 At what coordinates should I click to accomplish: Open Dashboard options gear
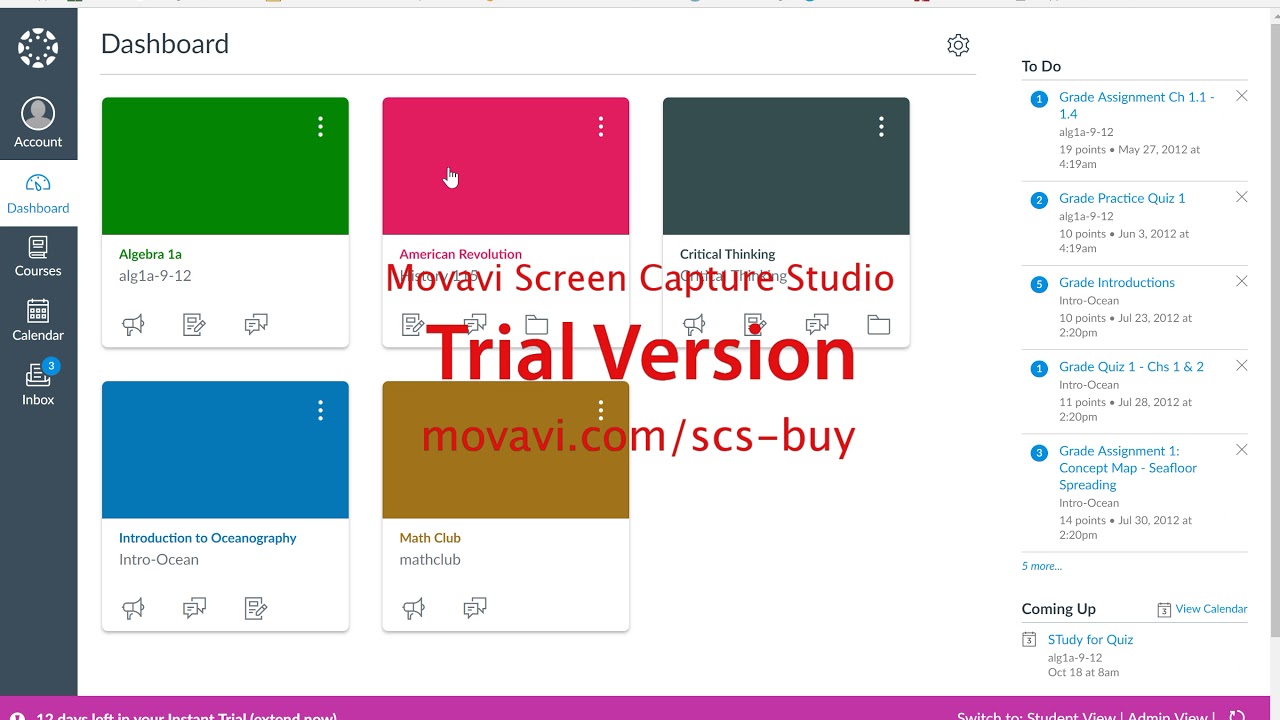(958, 45)
